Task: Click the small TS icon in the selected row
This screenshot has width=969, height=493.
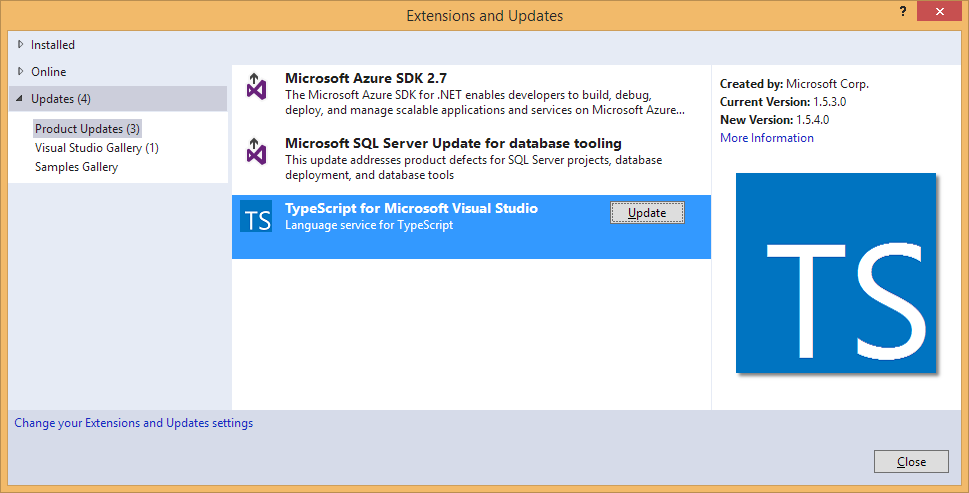Action: [257, 218]
